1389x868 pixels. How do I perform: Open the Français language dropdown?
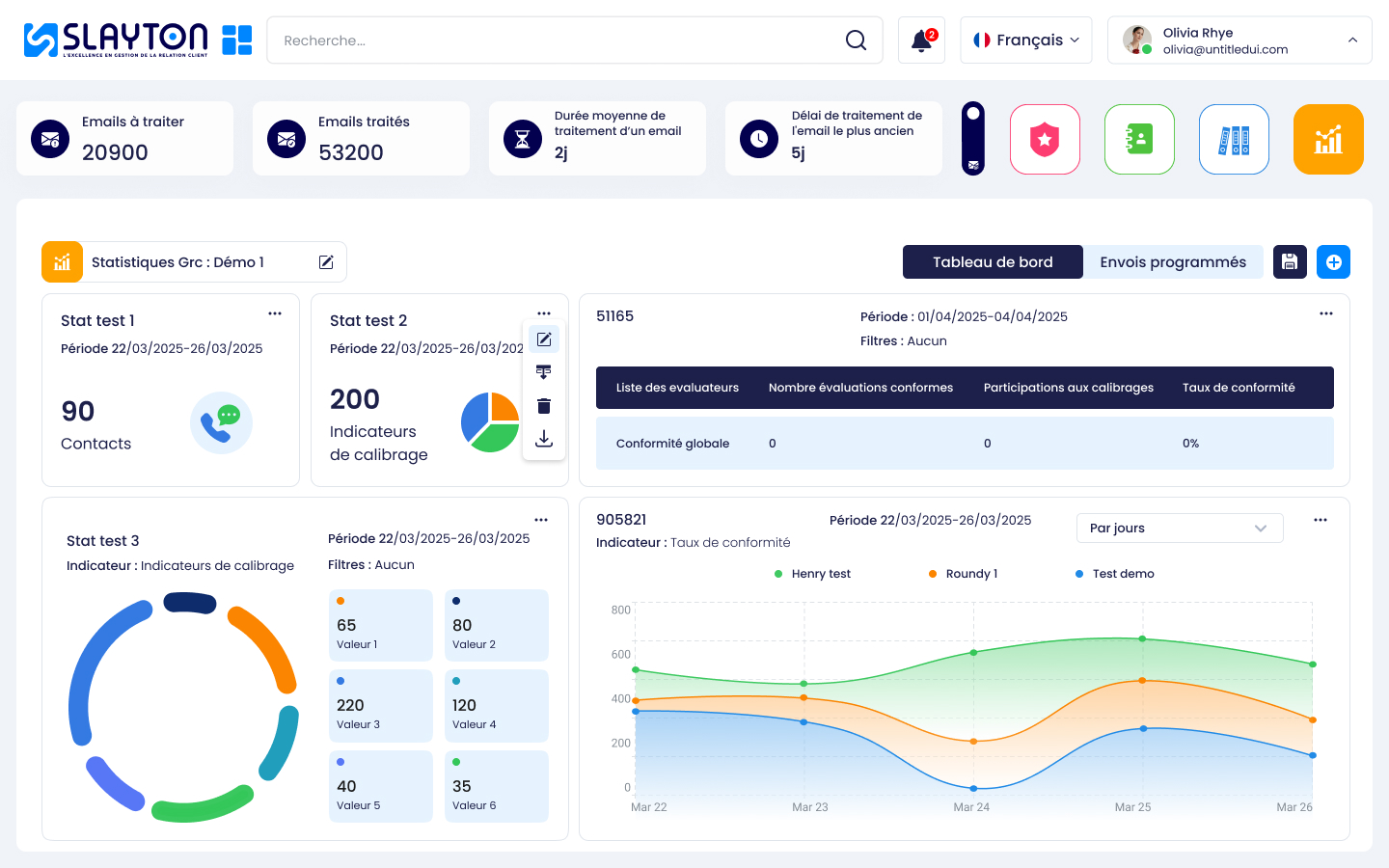(1026, 41)
